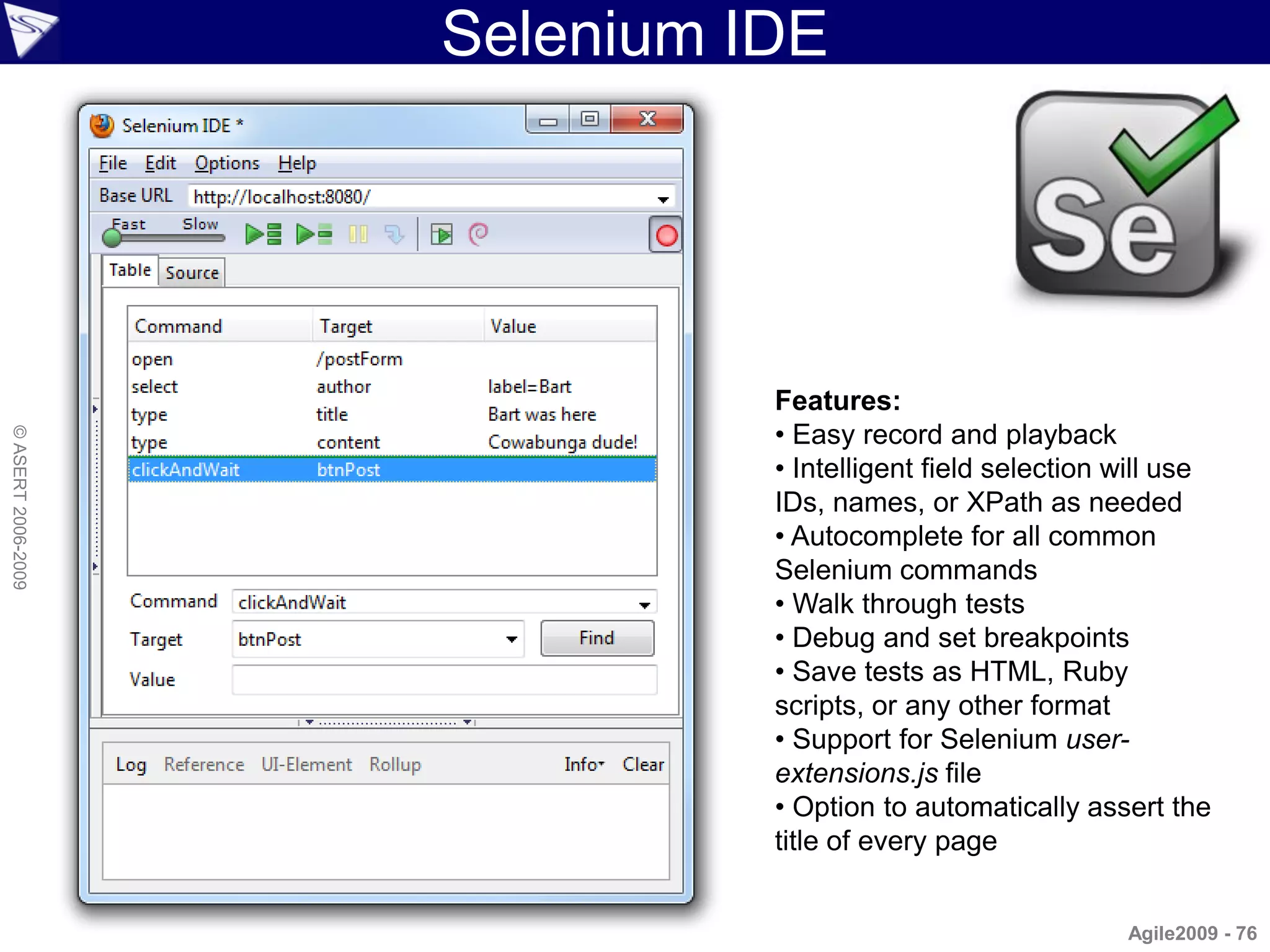Click the ASERT logo in slide corner
Screen dimensions: 1270x952
[30, 31]
